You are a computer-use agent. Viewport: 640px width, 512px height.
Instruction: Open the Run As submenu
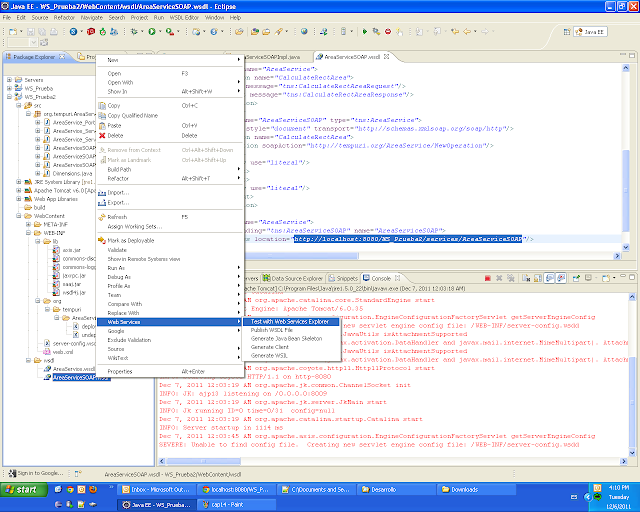[x=170, y=268]
